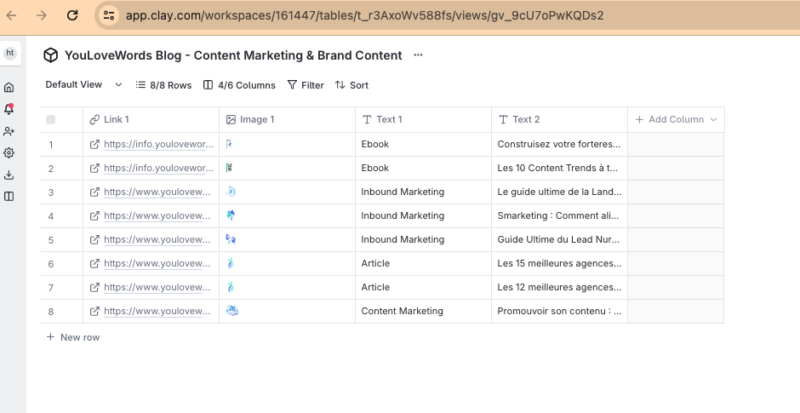
Task: Select 'Promouvoir son contenu' cell
Action: point(560,311)
